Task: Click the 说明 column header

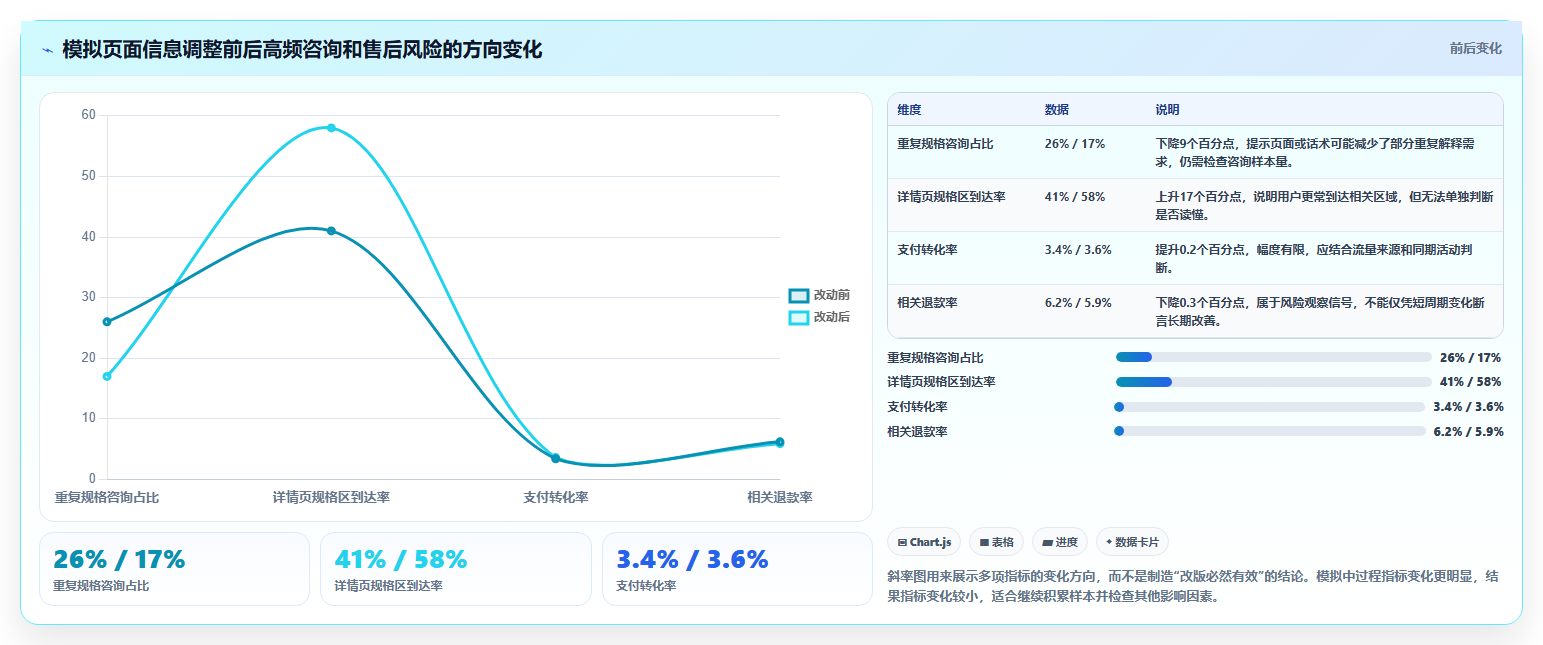Action: [x=1167, y=110]
